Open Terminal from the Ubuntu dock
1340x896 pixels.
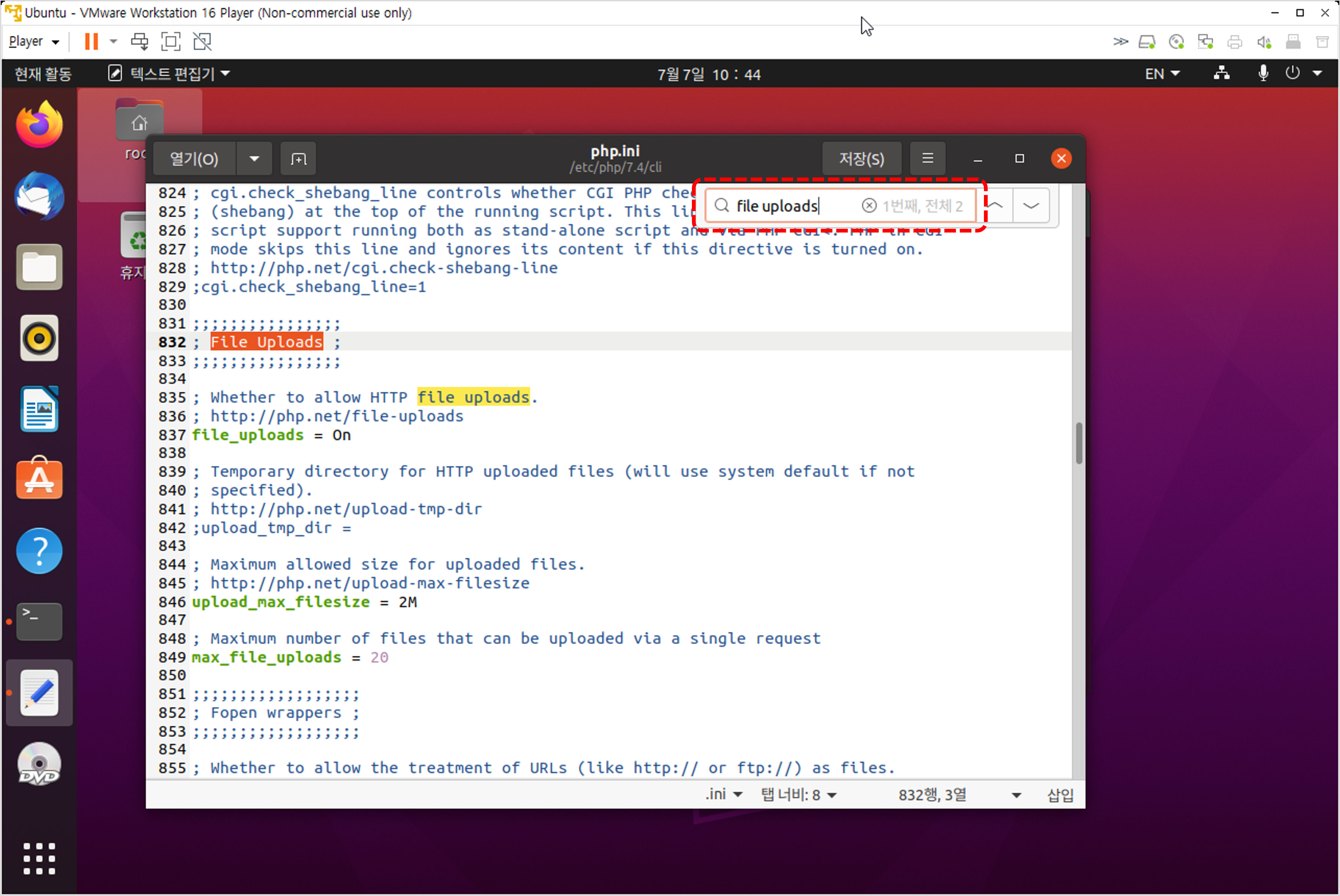(39, 621)
